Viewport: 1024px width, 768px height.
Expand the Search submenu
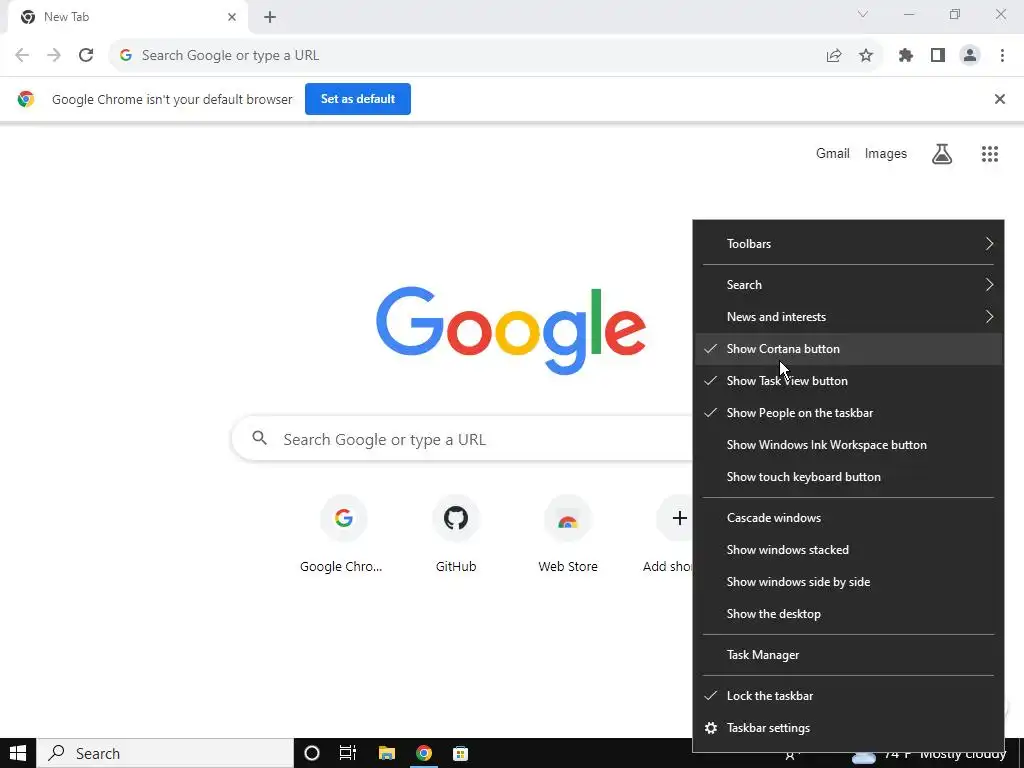pos(848,285)
